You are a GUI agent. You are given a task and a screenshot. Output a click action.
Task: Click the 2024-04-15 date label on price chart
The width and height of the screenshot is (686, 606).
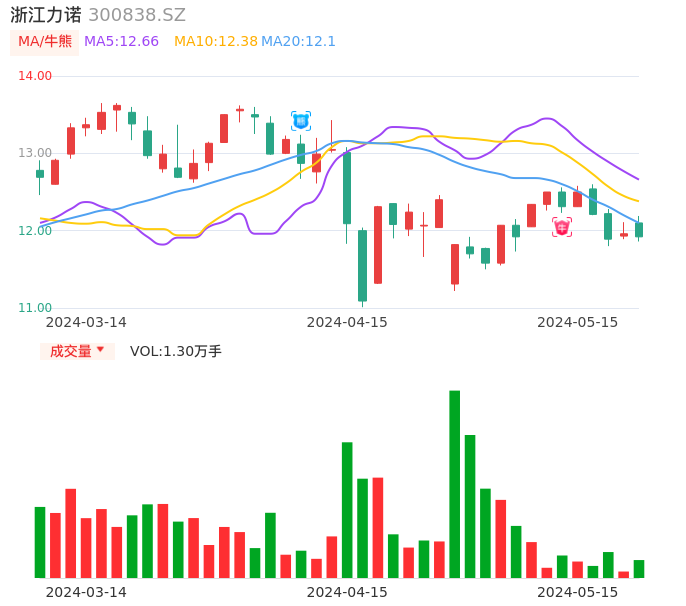pyautogui.click(x=347, y=322)
